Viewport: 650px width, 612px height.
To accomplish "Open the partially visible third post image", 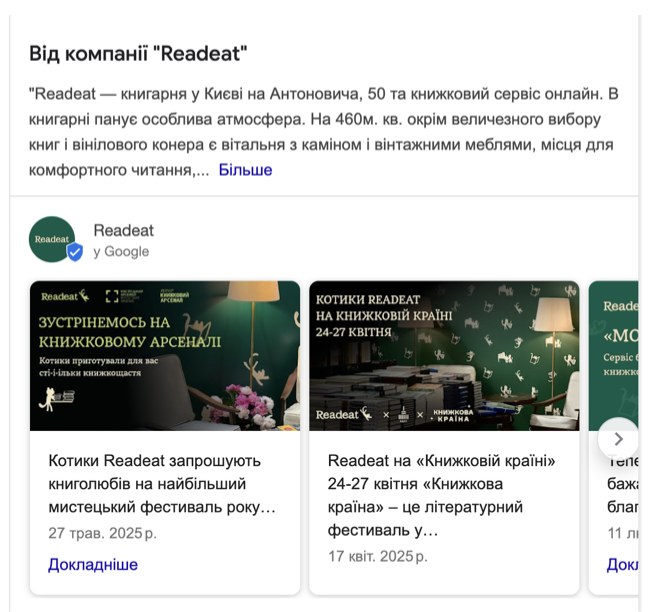I will tap(614, 356).
